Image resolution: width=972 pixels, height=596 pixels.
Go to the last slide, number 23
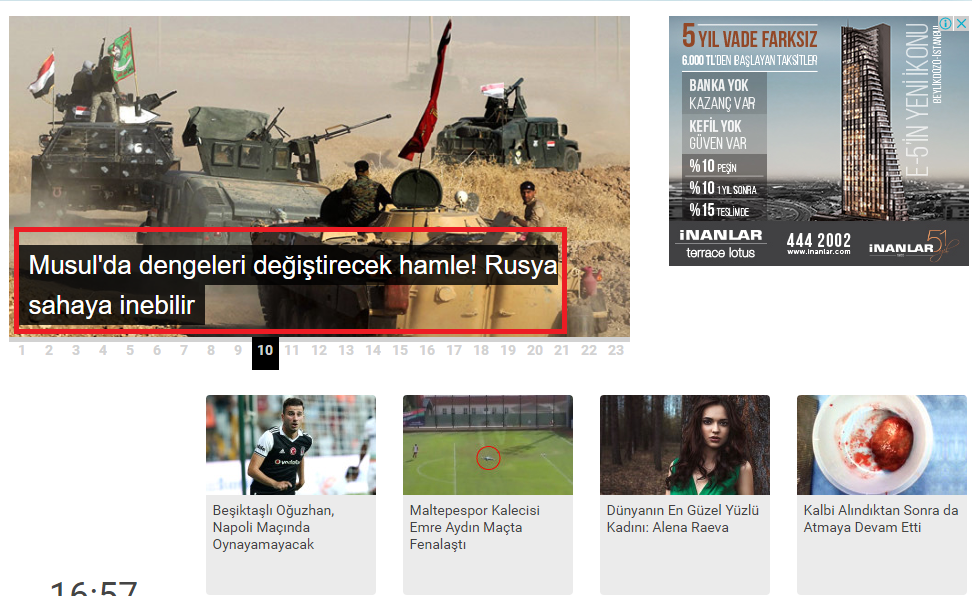point(616,351)
